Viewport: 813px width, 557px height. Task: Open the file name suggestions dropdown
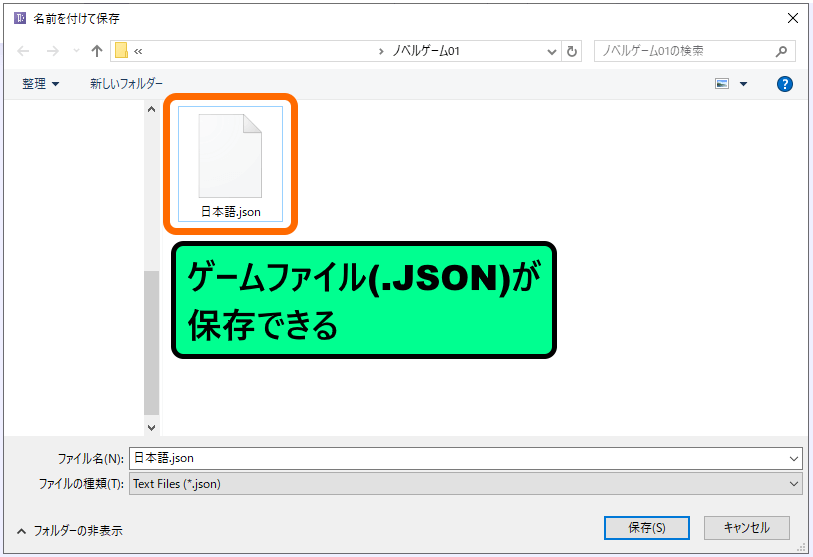tap(794, 458)
